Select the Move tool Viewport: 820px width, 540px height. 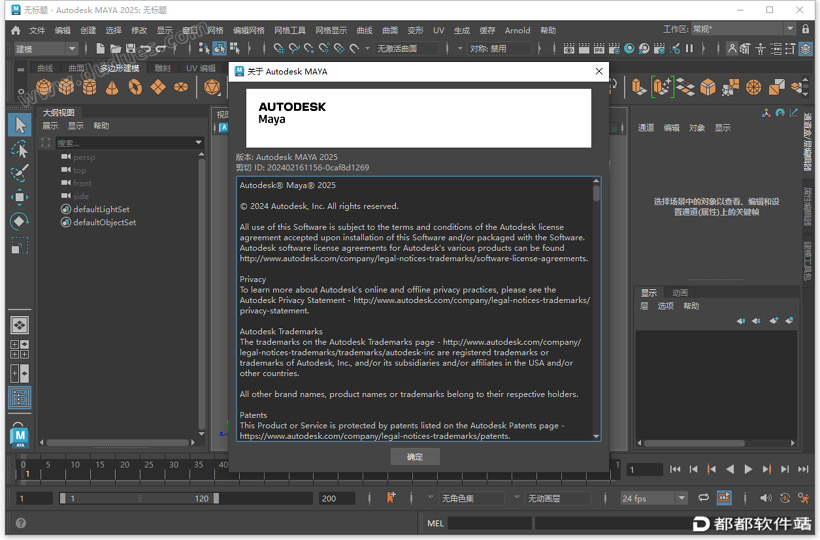20,197
